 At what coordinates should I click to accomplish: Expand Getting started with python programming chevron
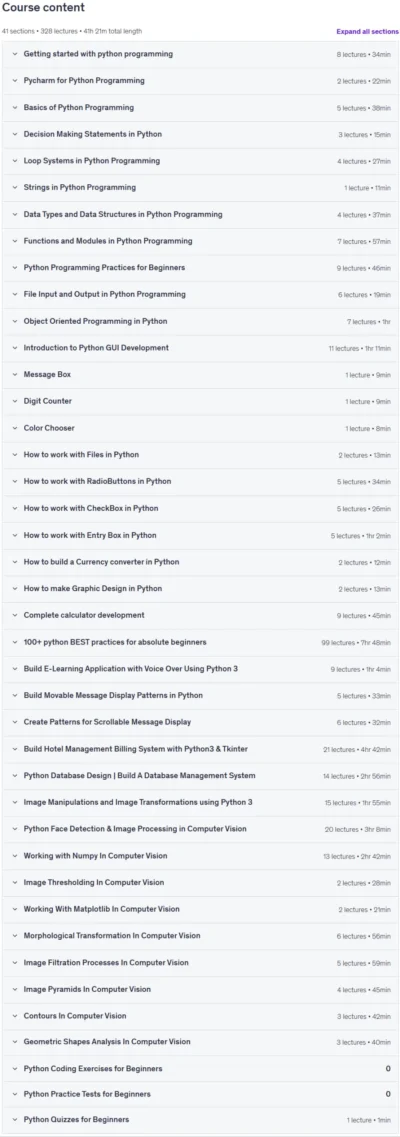[14, 54]
